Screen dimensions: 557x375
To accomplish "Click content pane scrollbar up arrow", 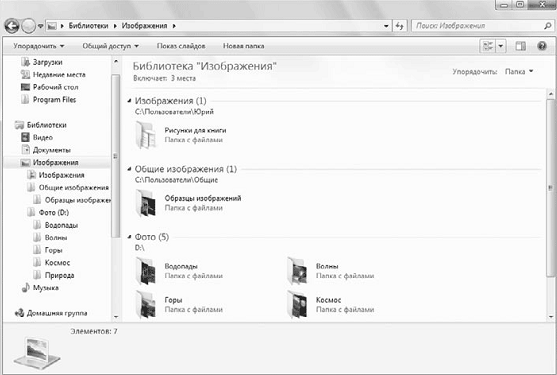I will coord(551,94).
